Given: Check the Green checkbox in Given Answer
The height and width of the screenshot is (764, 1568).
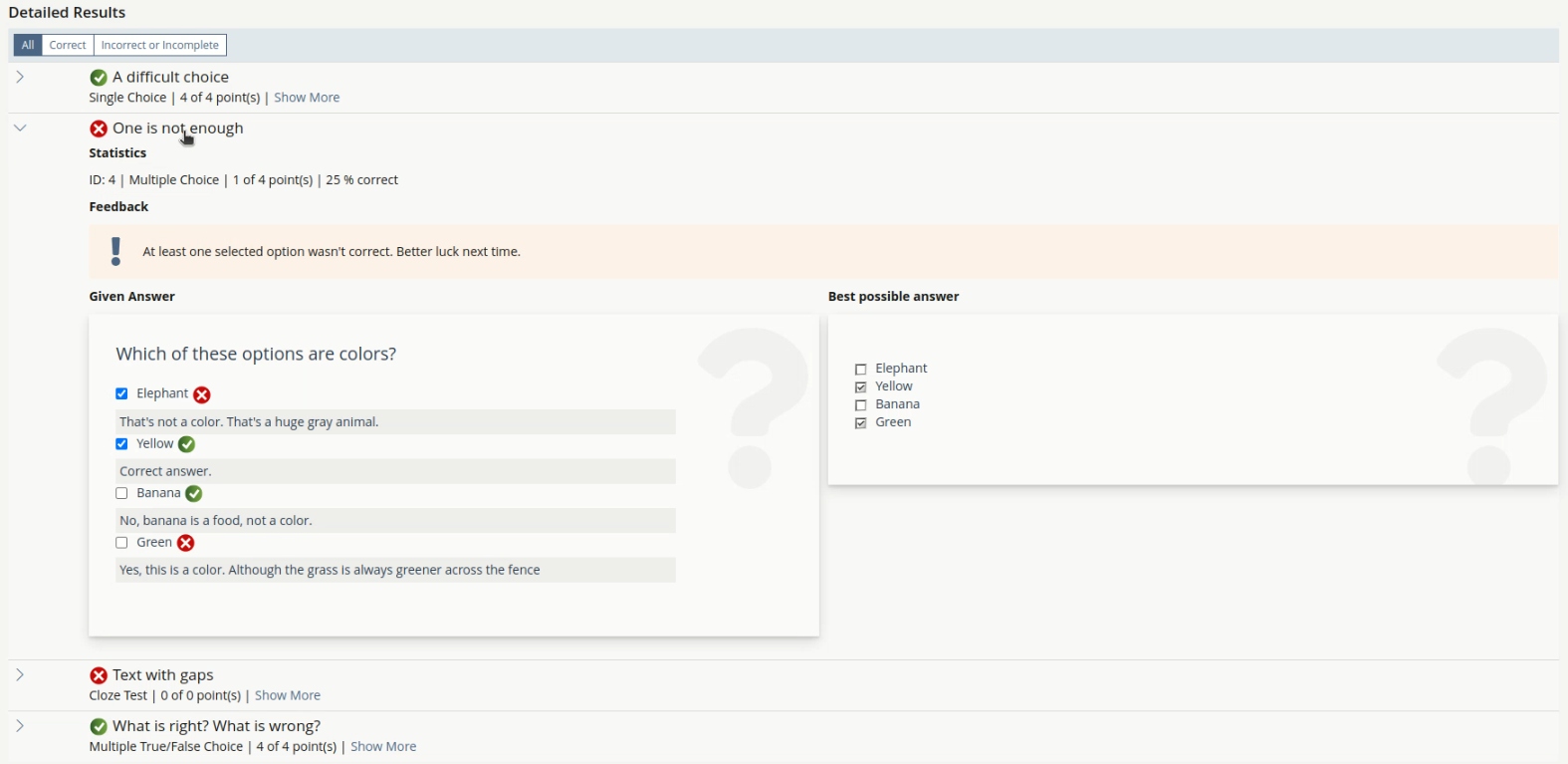Looking at the screenshot, I should click(121, 543).
